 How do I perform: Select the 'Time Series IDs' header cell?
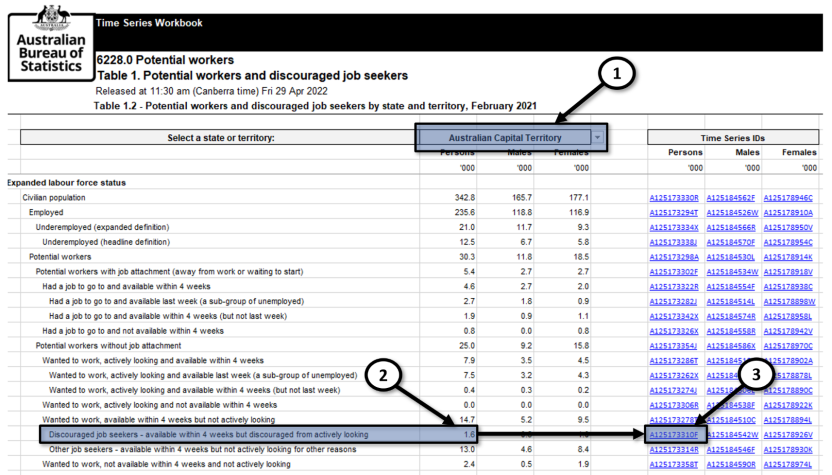[x=733, y=137]
